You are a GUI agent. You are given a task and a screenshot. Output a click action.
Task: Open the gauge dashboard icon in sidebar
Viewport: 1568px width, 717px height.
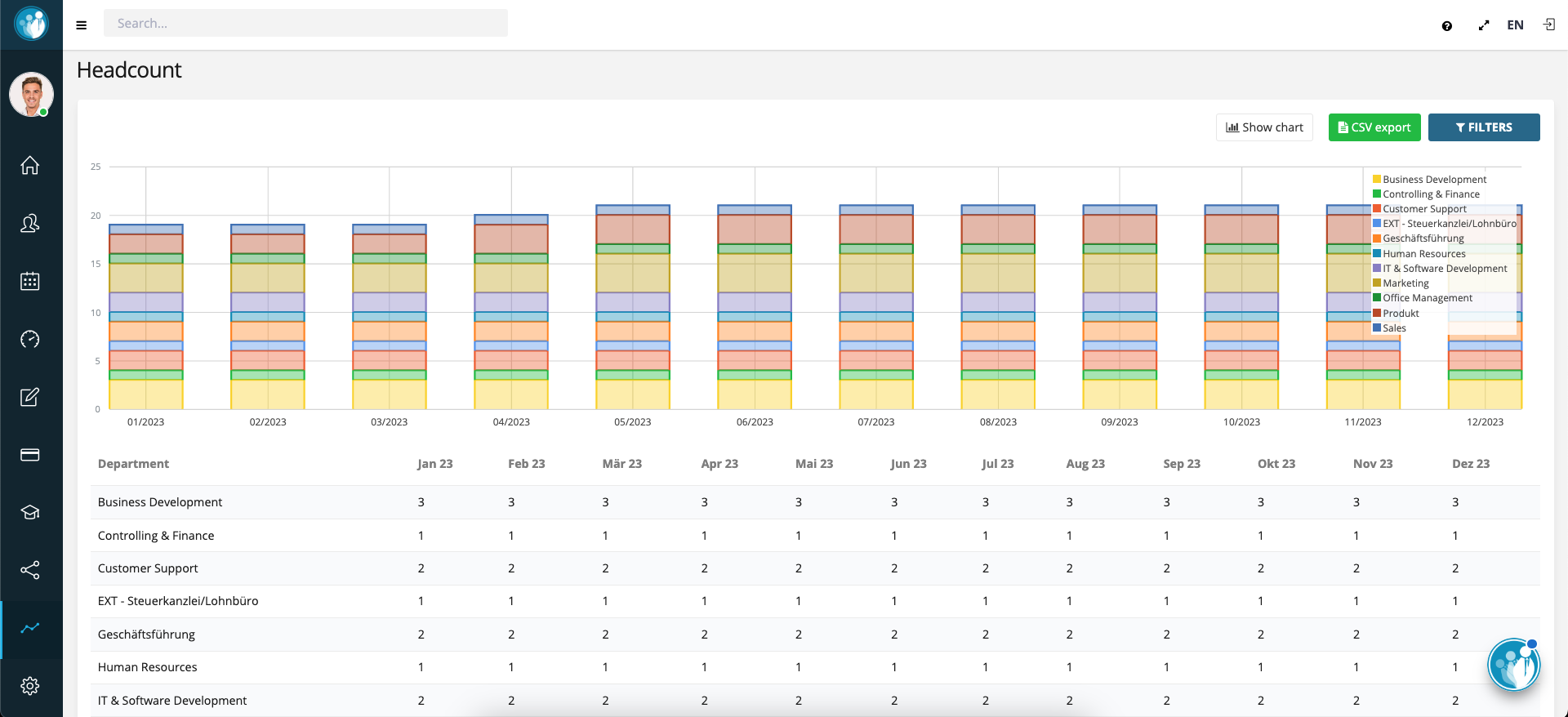[x=30, y=340]
